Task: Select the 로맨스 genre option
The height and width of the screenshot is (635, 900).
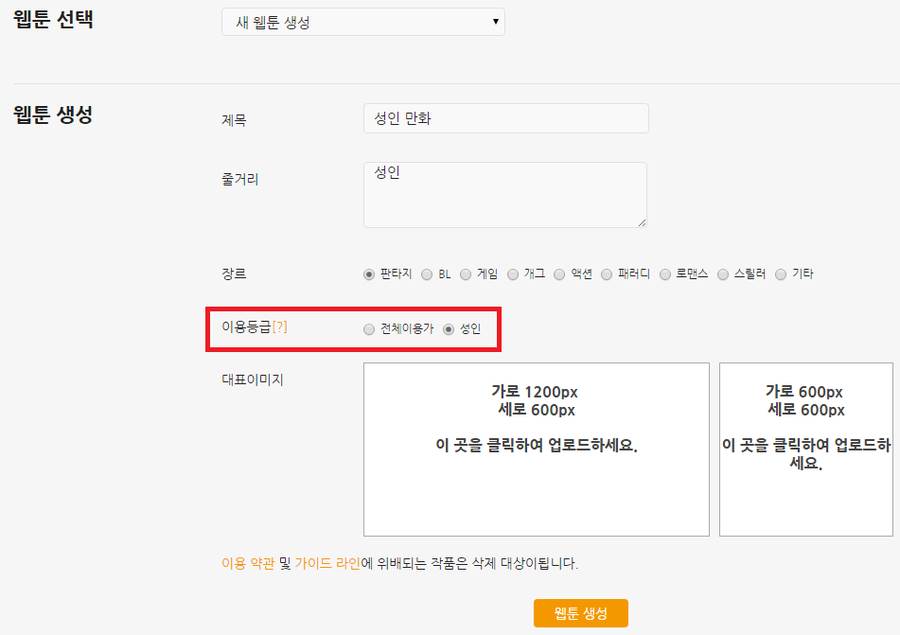Action: pos(665,274)
